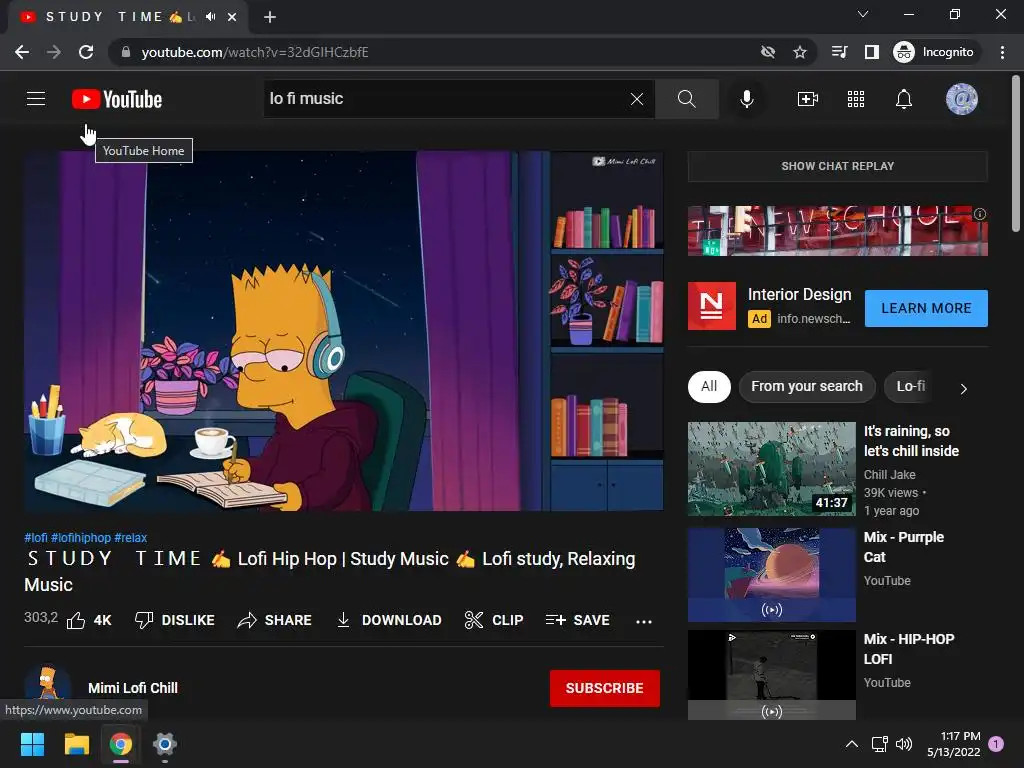Click the Chrome taskbar icon
Screen dimensions: 1024x768
coord(121,744)
